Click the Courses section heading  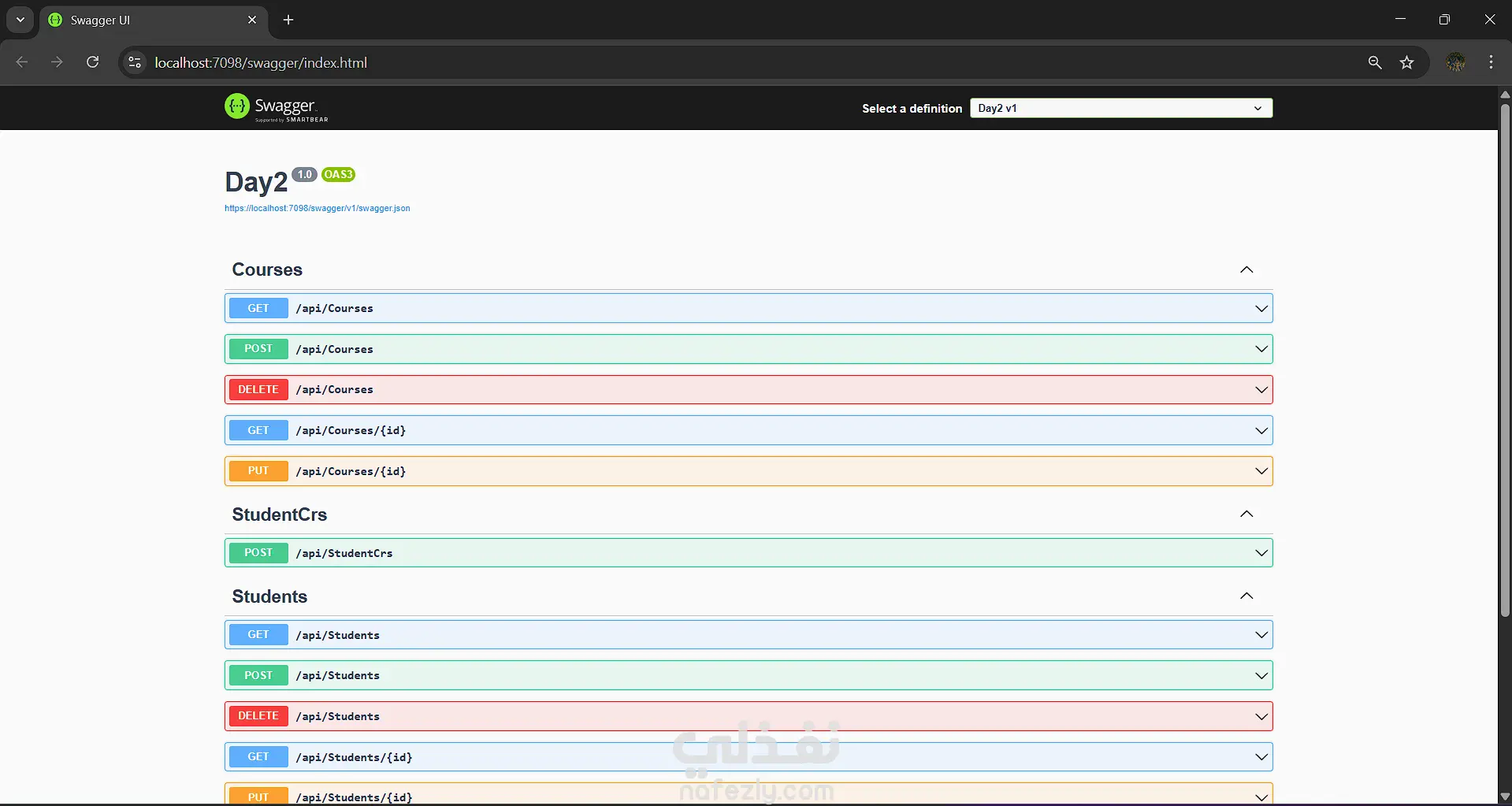click(x=267, y=269)
